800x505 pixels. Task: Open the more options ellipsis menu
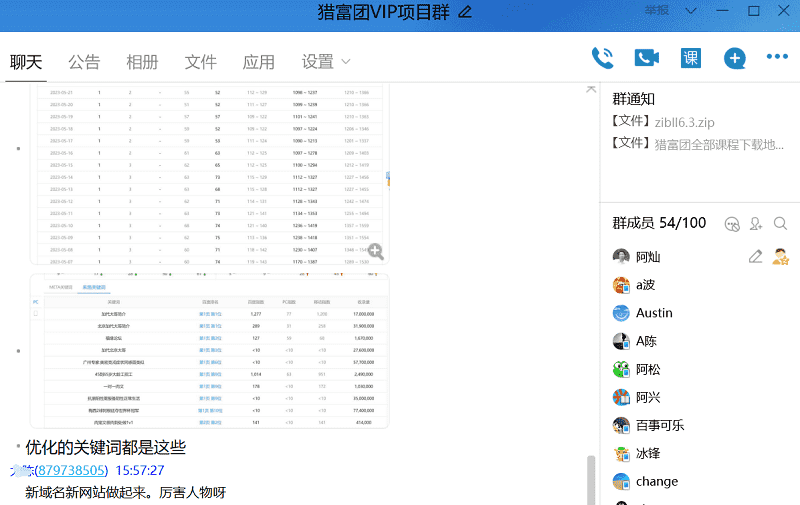click(x=777, y=57)
